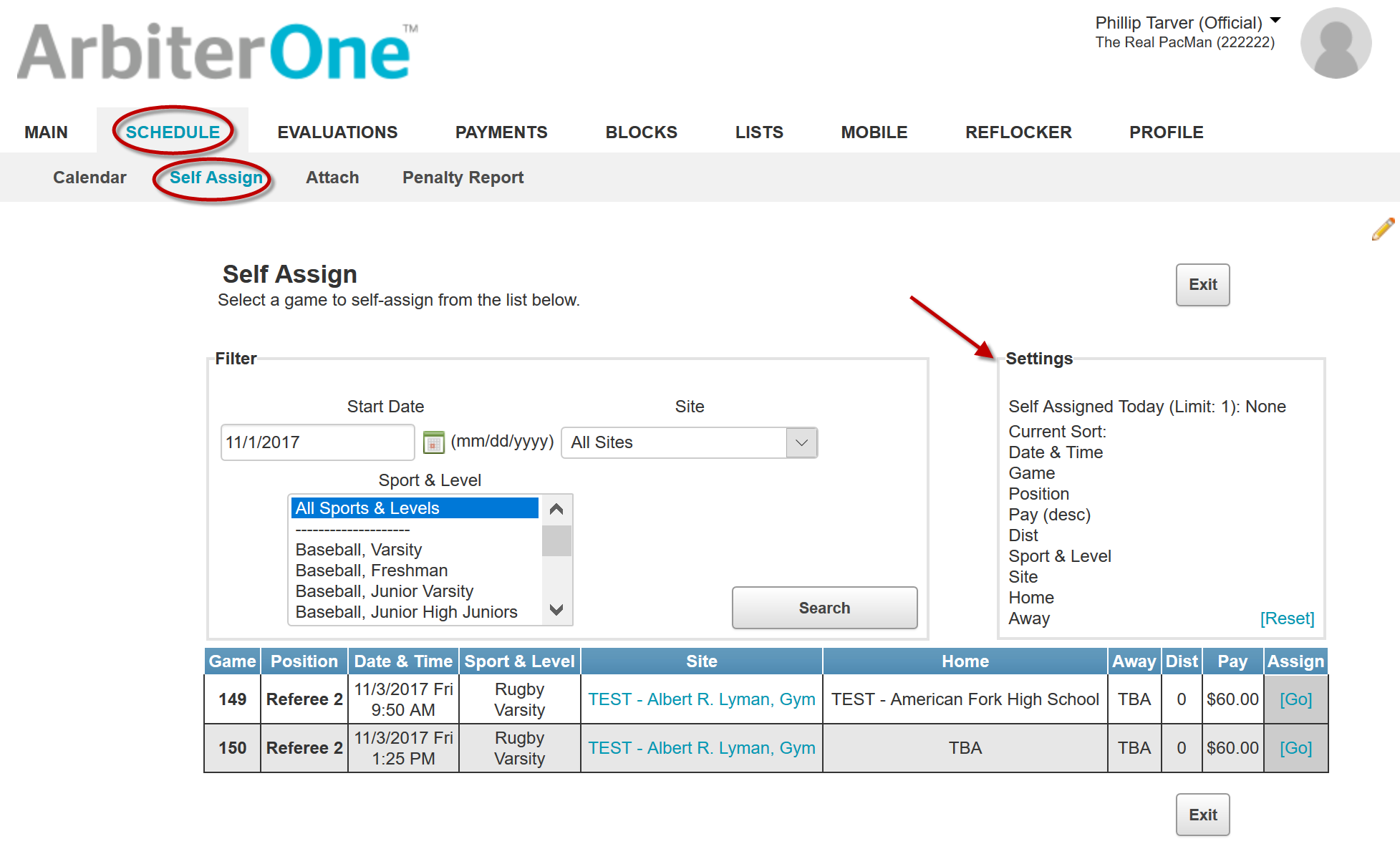Click the 11/3/2017 Fri 1:25 PM cell
Image resolution: width=1400 pixels, height=859 pixels.
pos(403,748)
